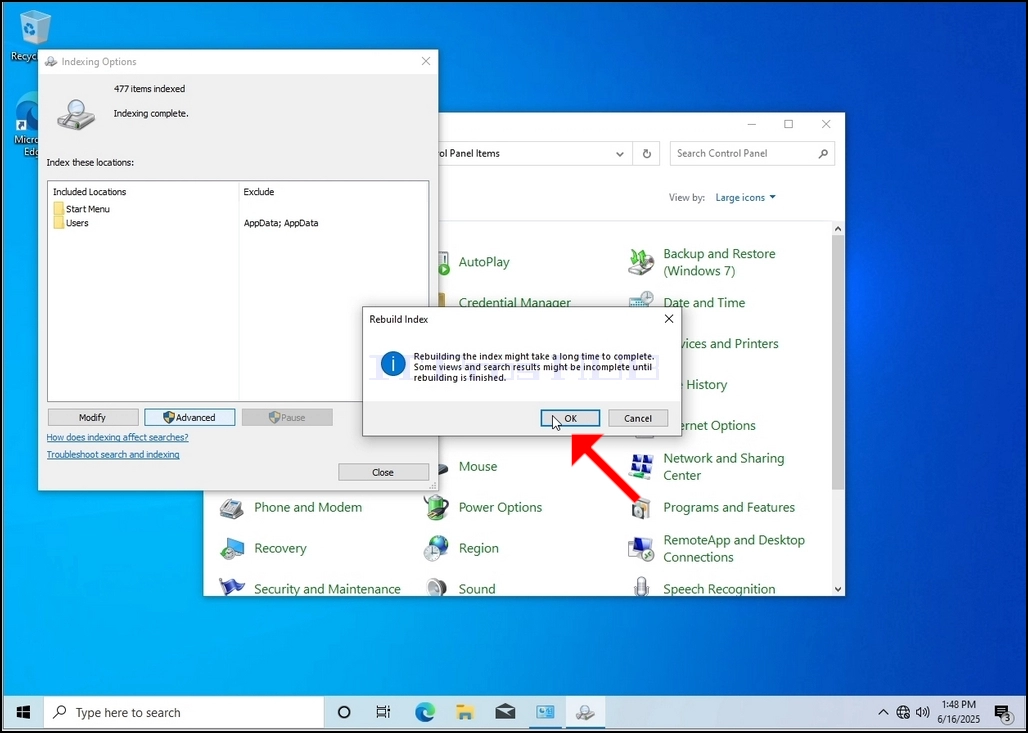
Task: Open the taskbar clock showing 1:48 PM
Action: pyautogui.click(x=959, y=712)
